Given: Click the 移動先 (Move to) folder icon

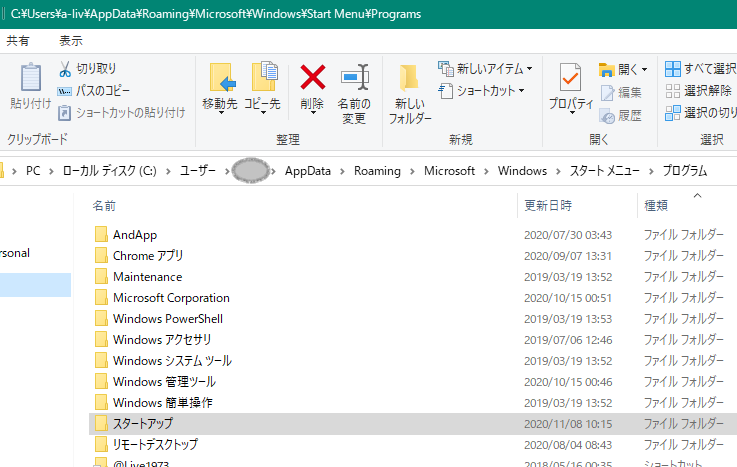Looking at the screenshot, I should pos(221,78).
